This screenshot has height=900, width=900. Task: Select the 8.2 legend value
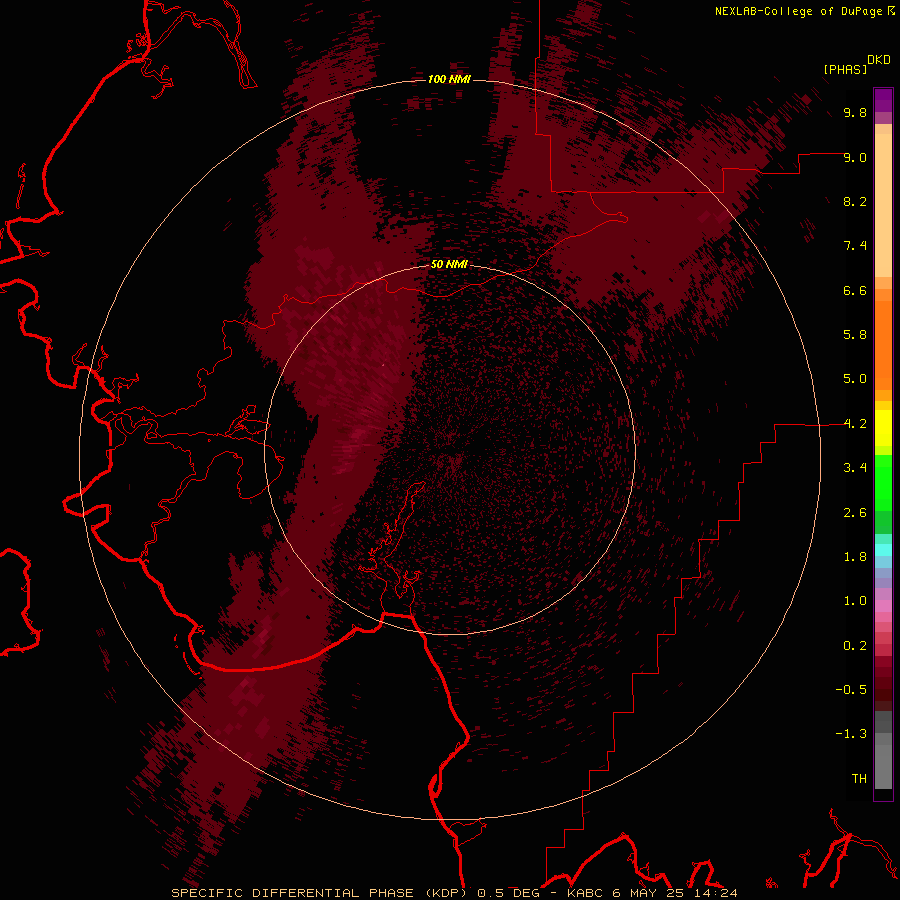[x=855, y=201]
